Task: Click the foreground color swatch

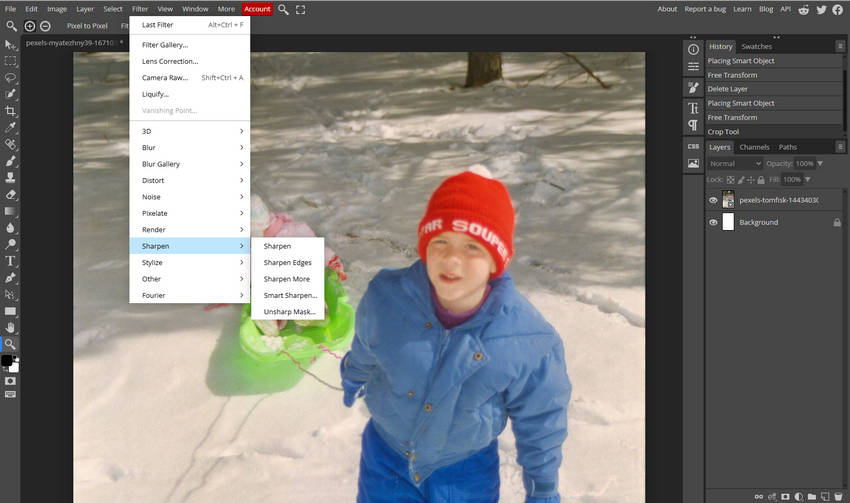Action: pyautogui.click(x=7, y=360)
